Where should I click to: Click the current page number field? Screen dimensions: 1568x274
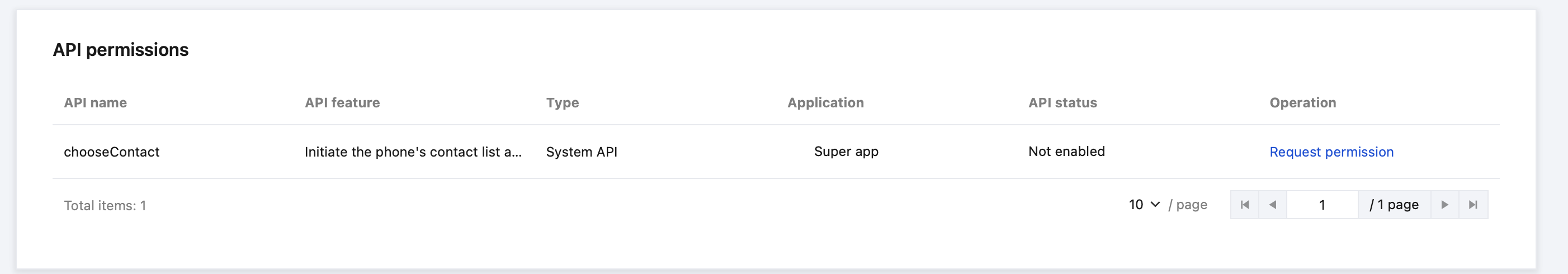coord(1321,205)
